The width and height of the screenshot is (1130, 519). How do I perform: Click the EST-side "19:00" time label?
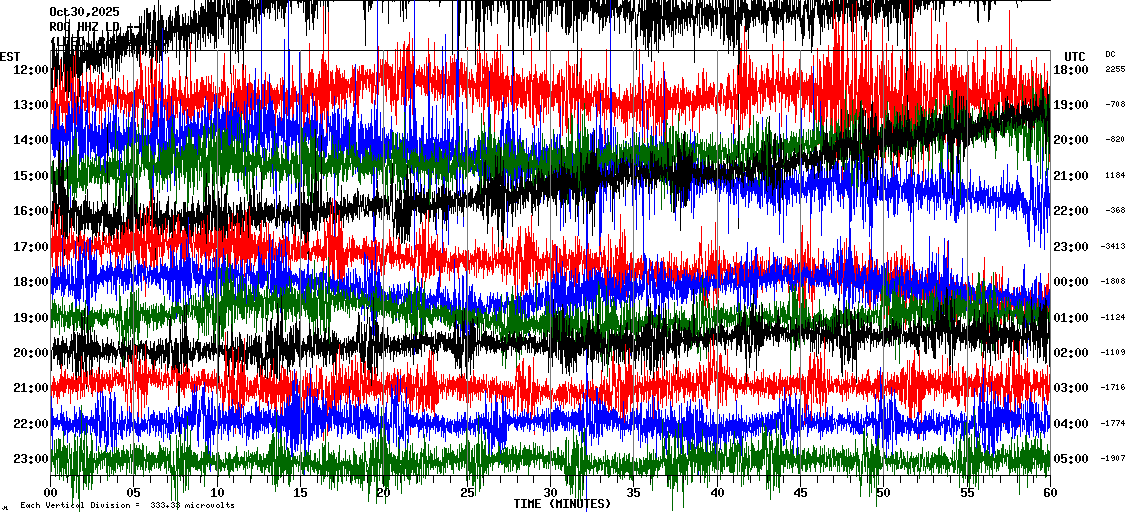tap(30, 317)
